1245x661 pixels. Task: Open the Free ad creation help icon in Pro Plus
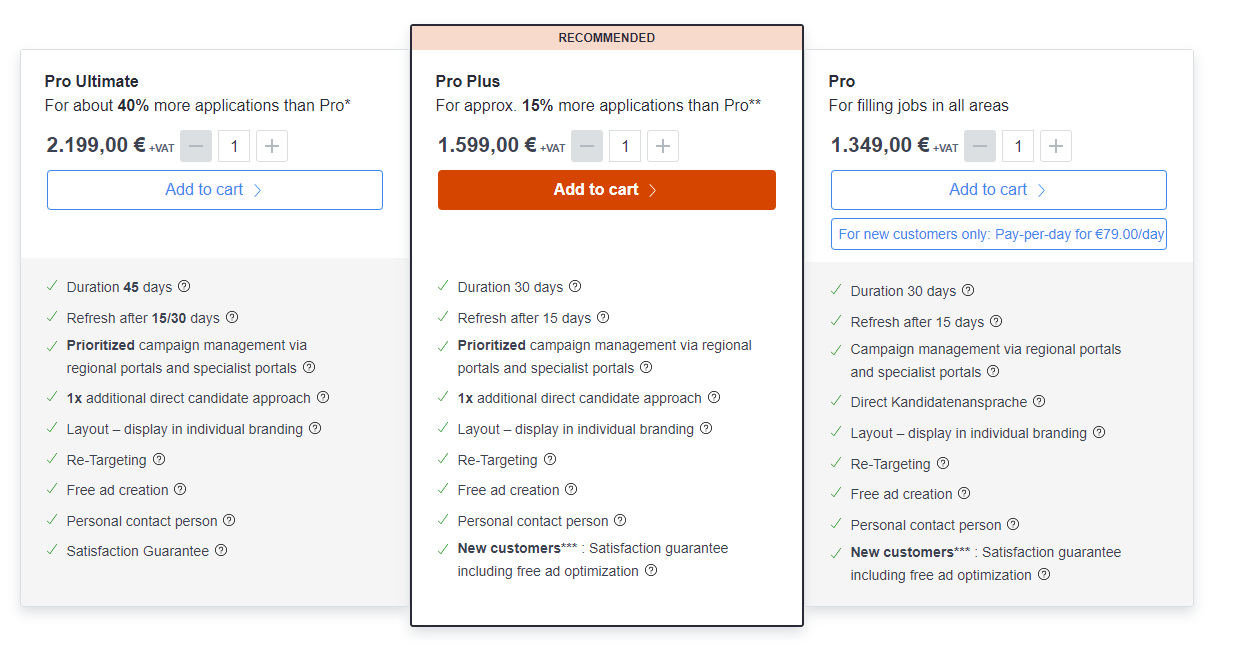[571, 489]
